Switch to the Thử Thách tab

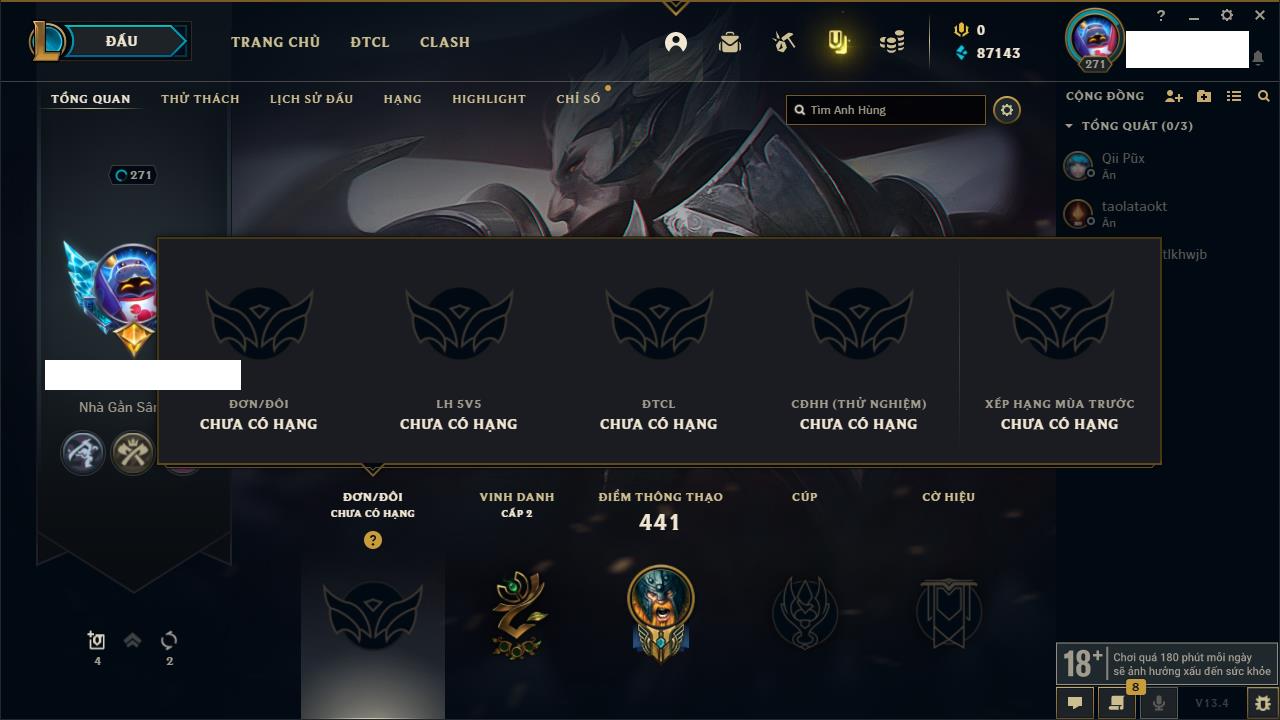coord(200,99)
